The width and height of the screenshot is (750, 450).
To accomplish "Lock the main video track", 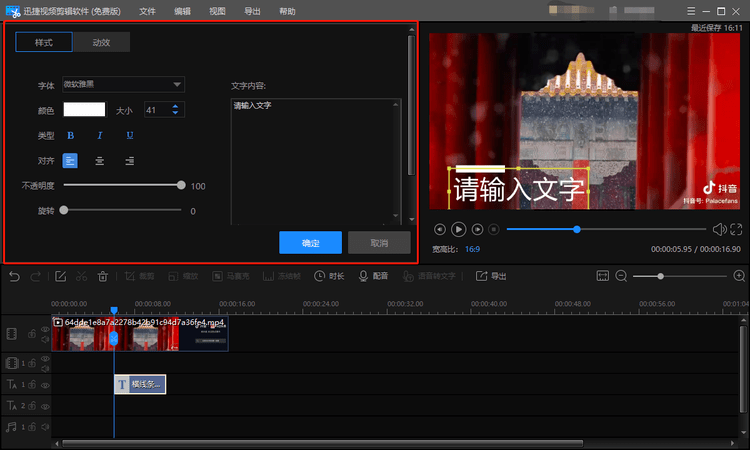I will tap(32, 334).
